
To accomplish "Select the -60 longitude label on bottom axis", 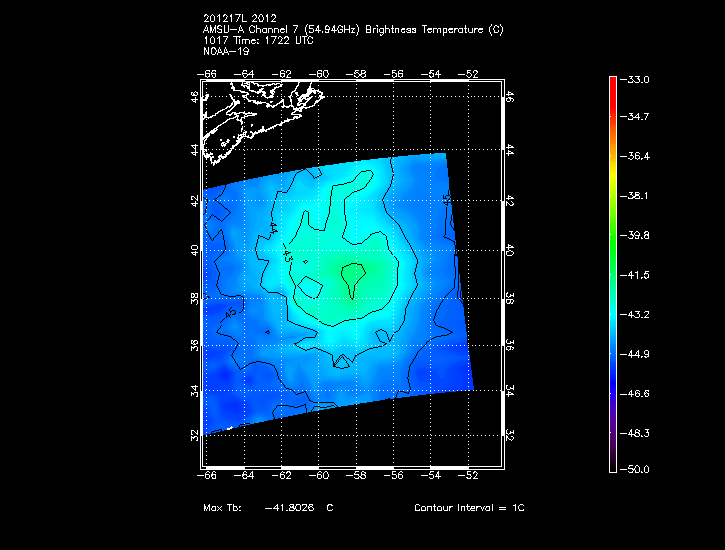I will point(319,476).
